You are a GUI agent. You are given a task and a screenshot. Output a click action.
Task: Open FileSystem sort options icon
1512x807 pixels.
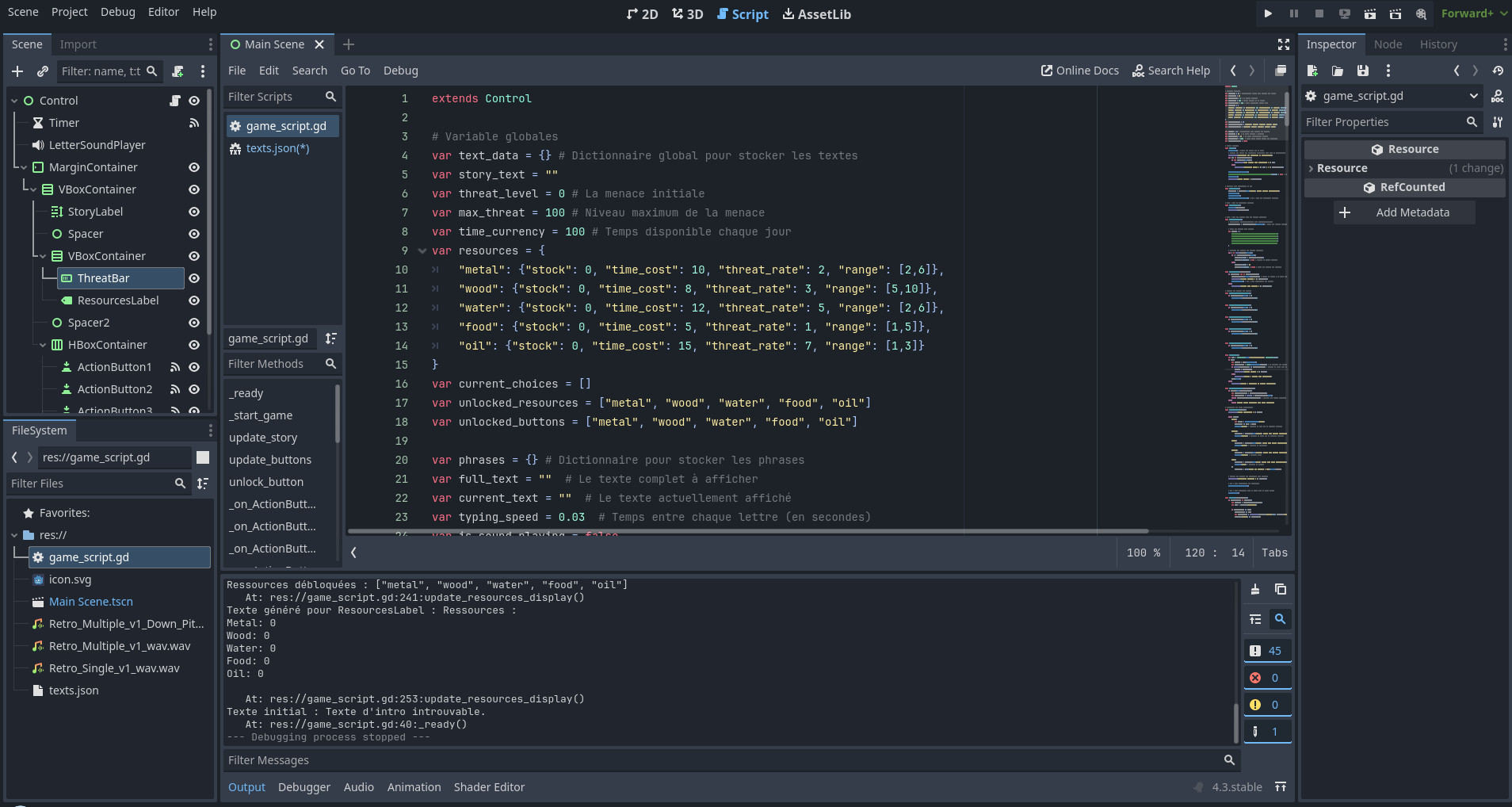click(203, 484)
